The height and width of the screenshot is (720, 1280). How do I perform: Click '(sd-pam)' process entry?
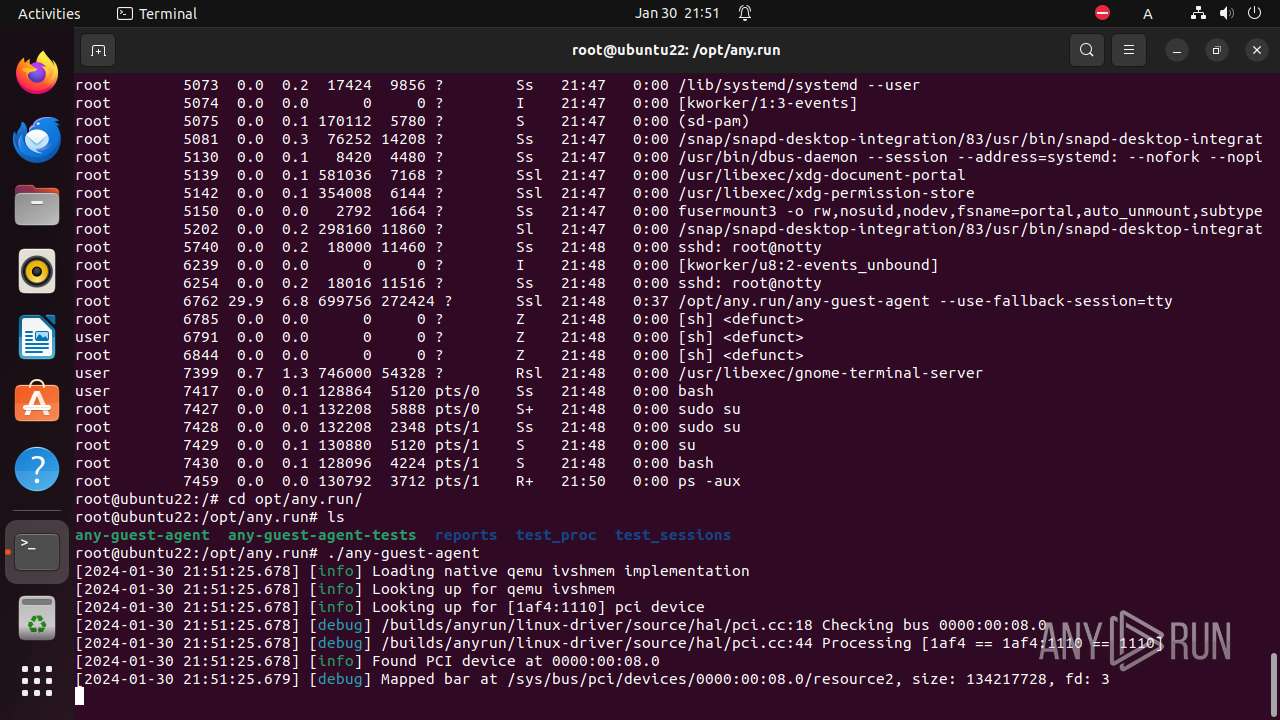click(713, 121)
